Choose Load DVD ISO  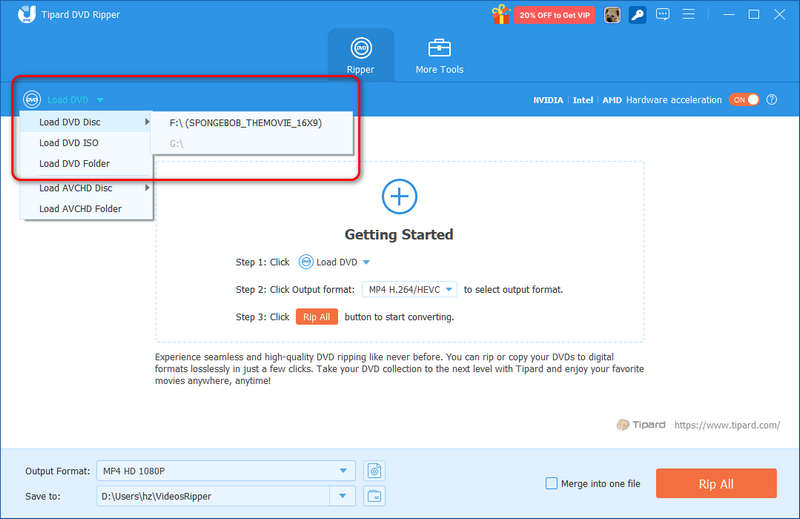[86, 143]
